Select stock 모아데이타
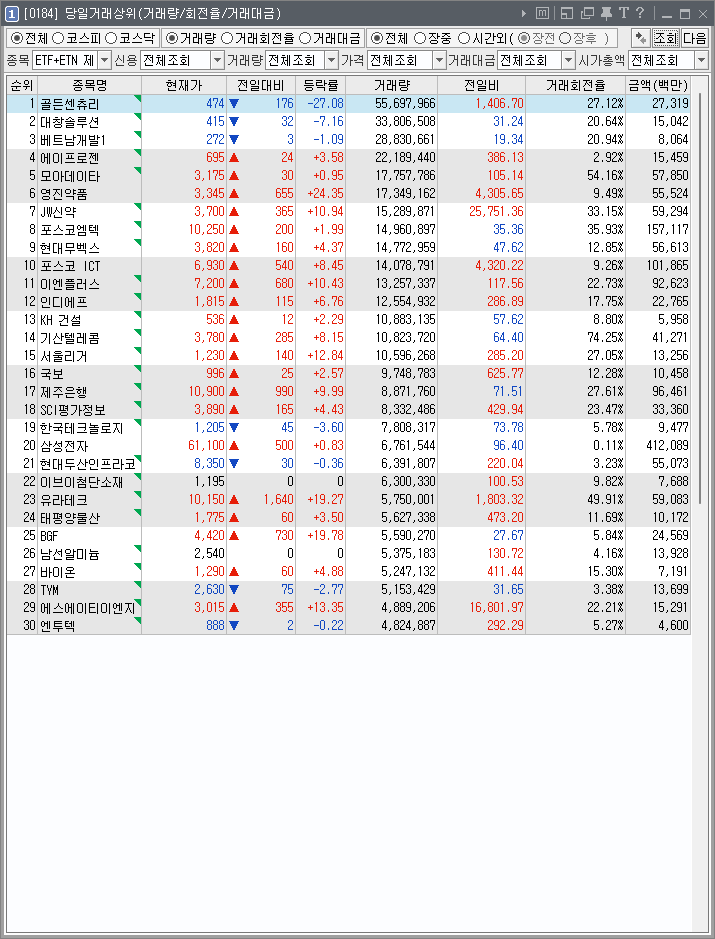The image size is (715, 939). pyautogui.click(x=69, y=176)
